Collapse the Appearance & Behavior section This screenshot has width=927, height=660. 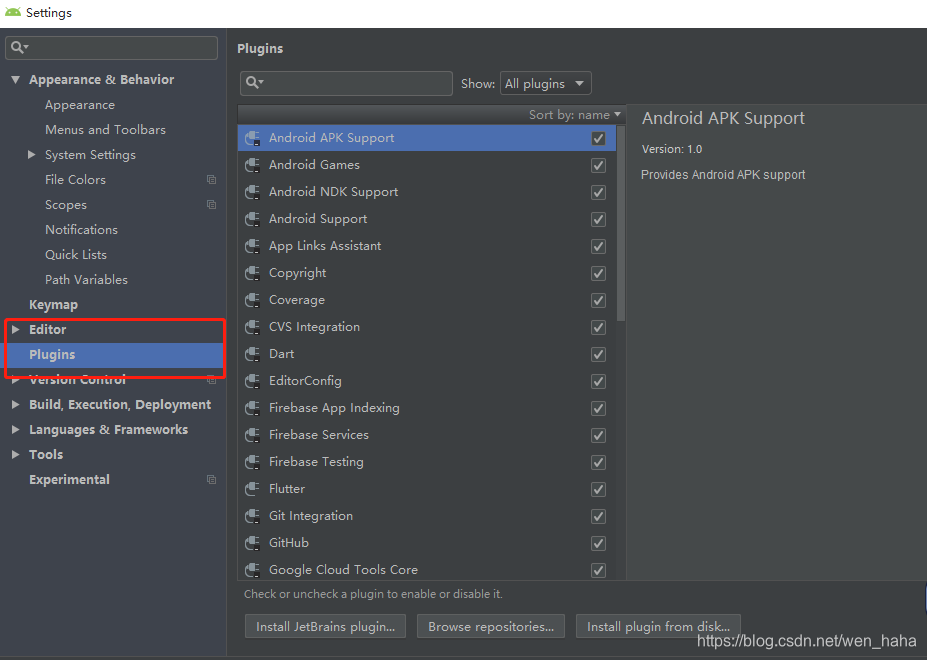coord(16,79)
